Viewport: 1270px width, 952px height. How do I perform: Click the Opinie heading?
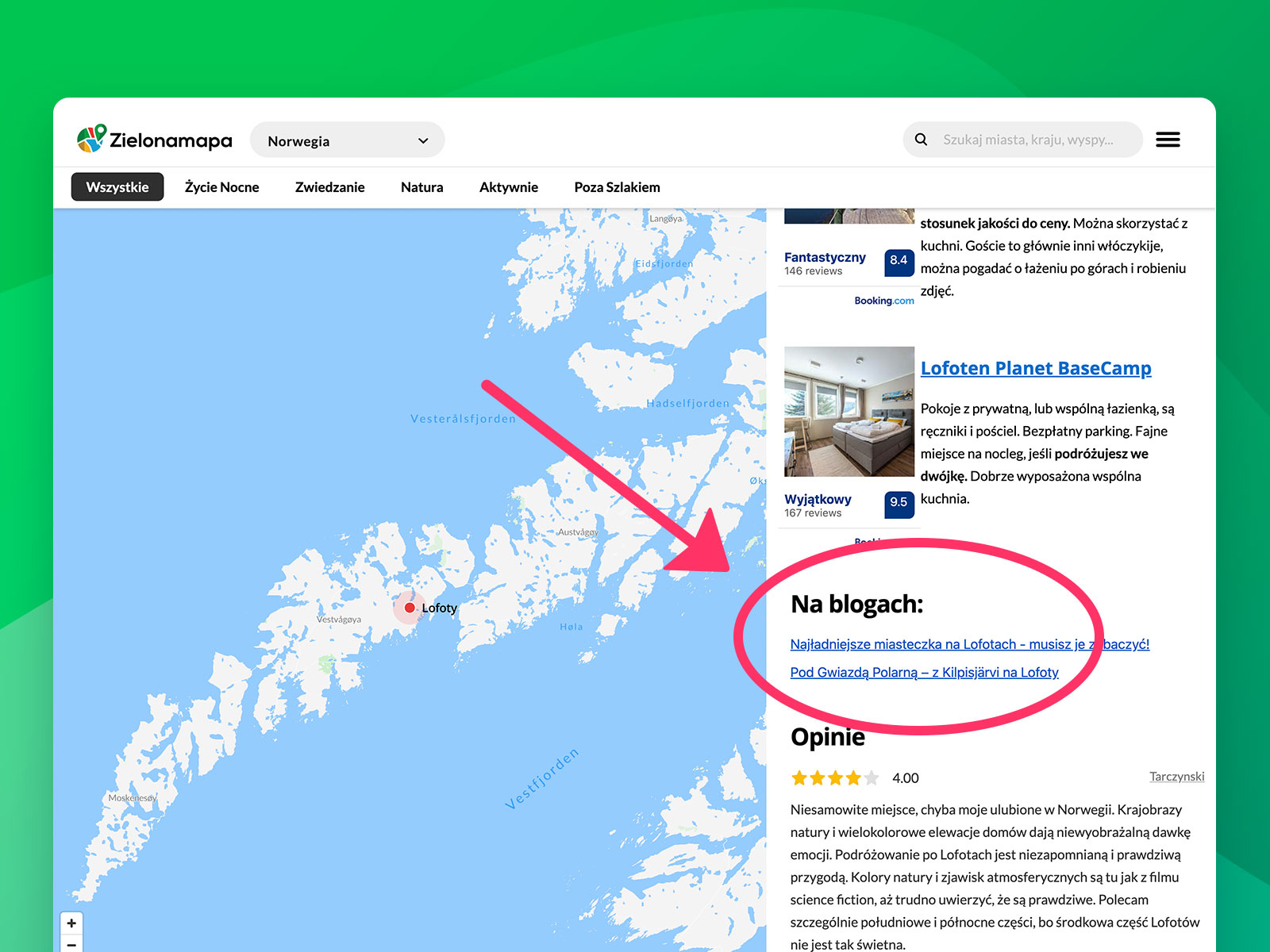pyautogui.click(x=828, y=737)
